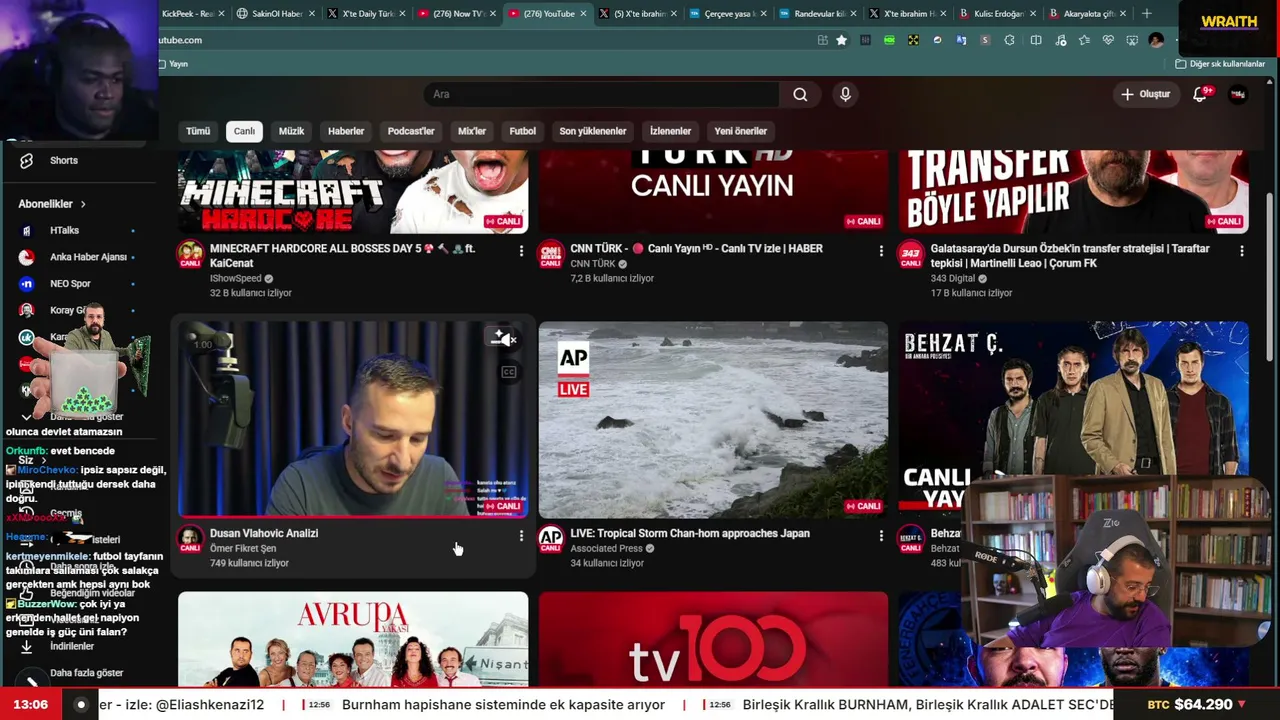1280x720 pixels.
Task: Open the HTalks channel avatar
Action: tap(27, 230)
